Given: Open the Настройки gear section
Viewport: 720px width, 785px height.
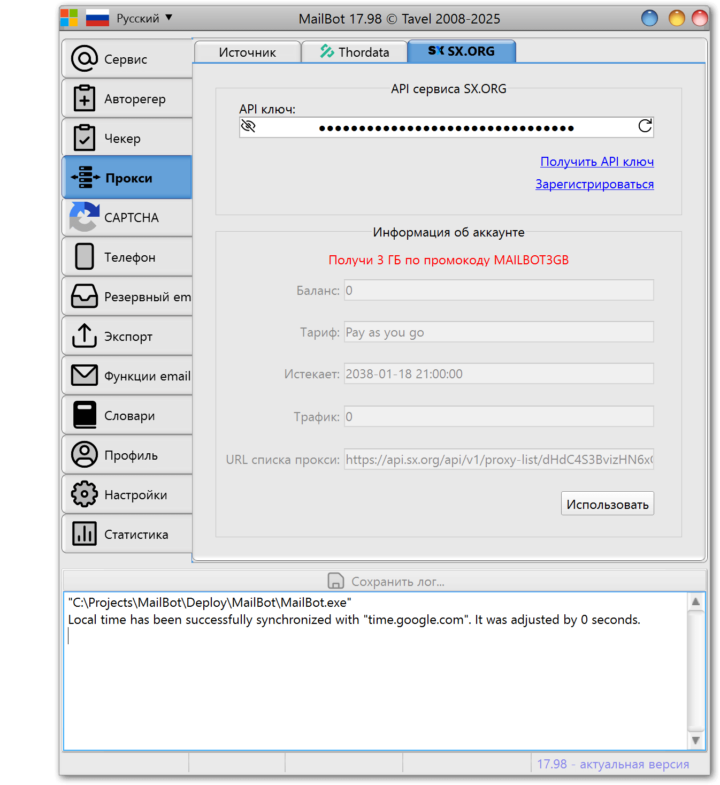Looking at the screenshot, I should pyautogui.click(x=126, y=494).
